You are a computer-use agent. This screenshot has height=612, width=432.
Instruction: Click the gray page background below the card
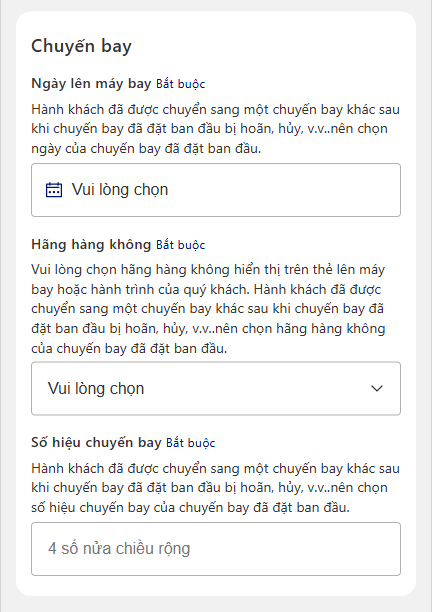coord(216,604)
